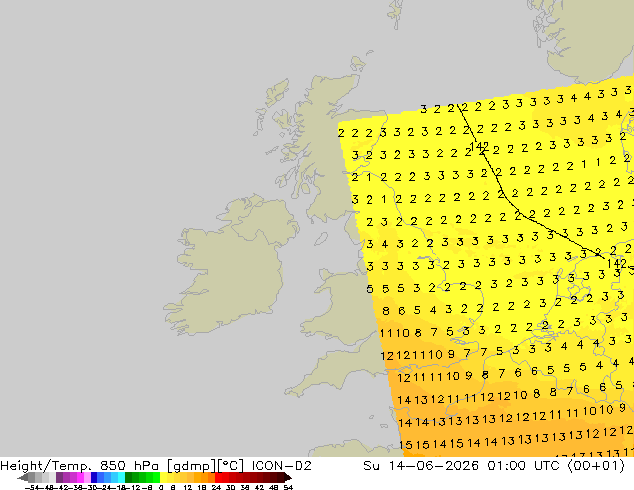Select the 'ICON-D2' model name text
The image size is (634, 490).
coord(281,466)
